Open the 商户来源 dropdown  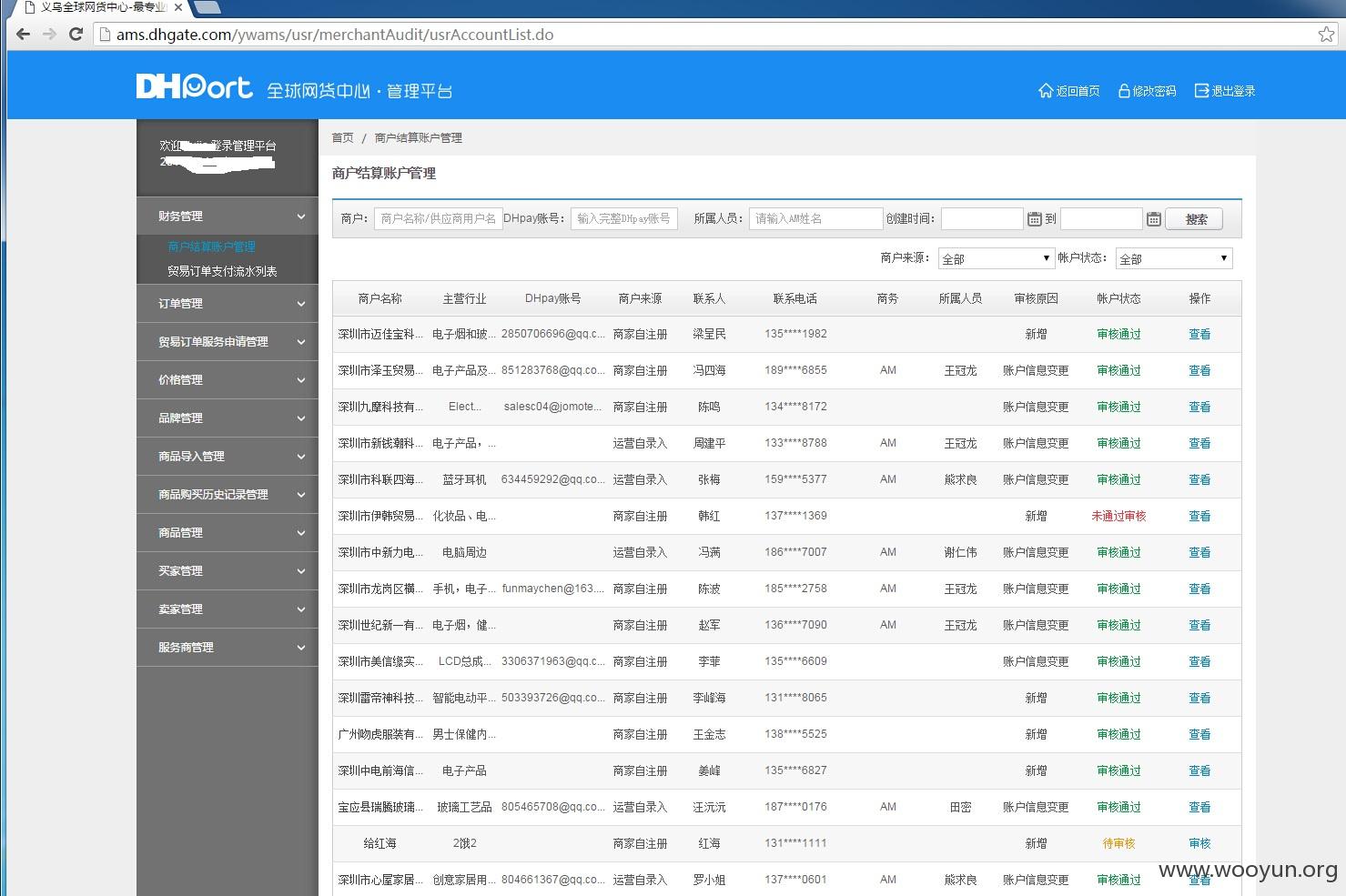(997, 258)
